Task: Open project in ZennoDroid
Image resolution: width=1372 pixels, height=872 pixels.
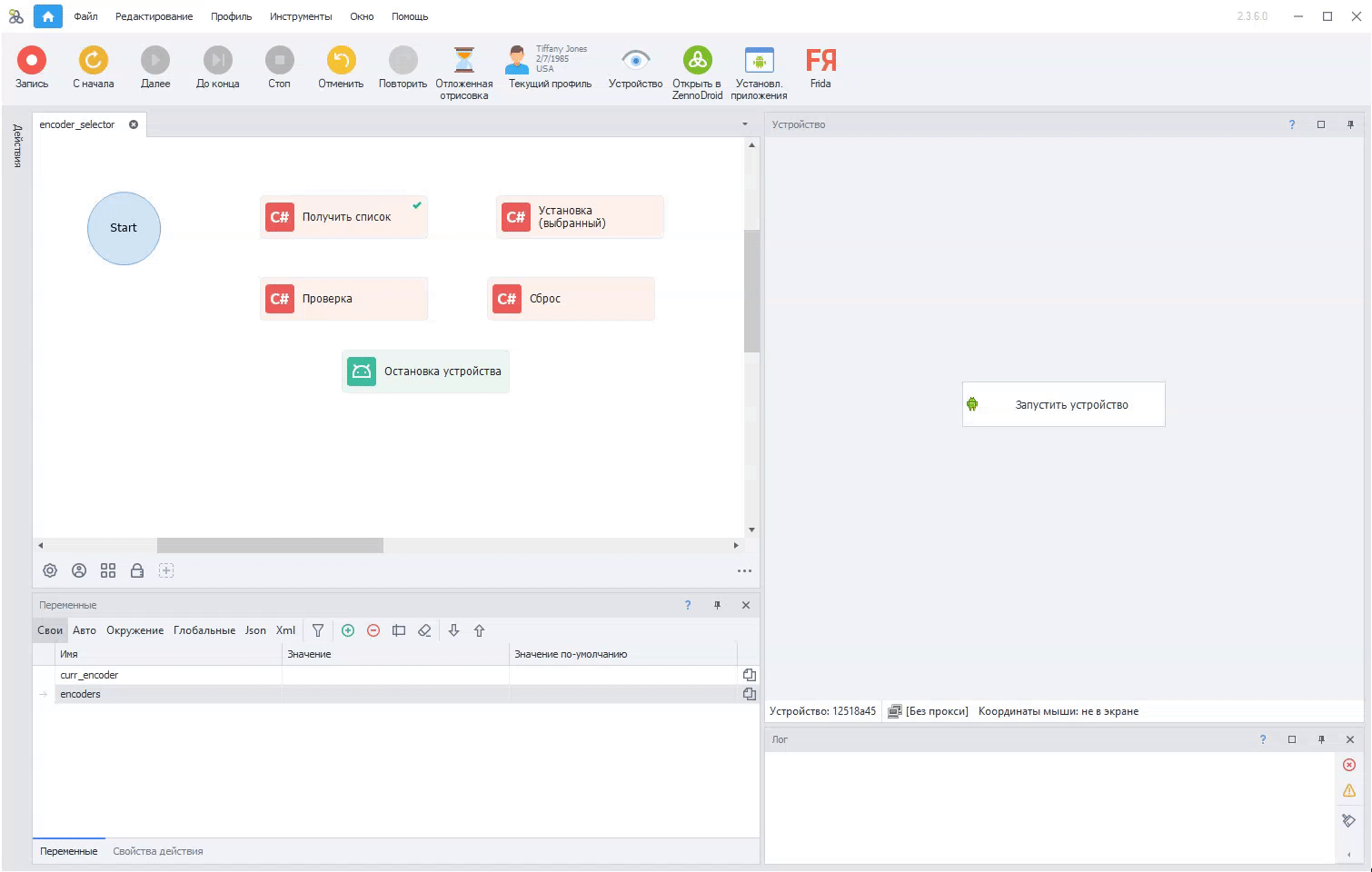Action: tap(696, 58)
